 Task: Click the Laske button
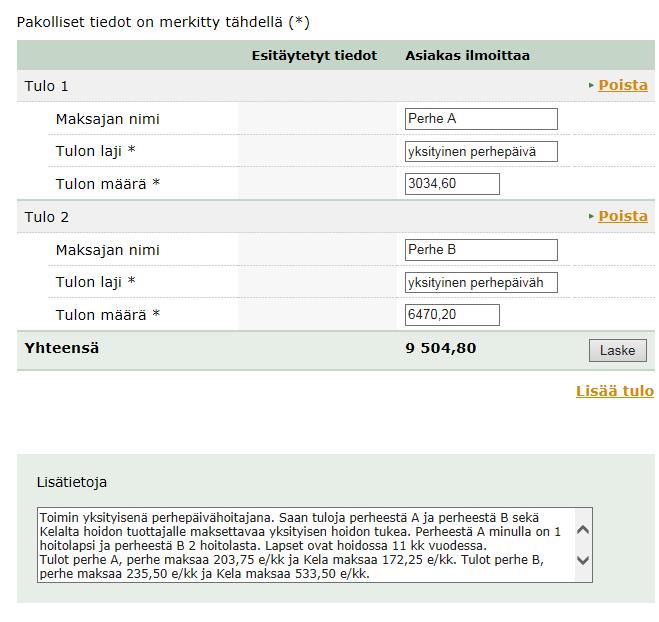coord(617,351)
